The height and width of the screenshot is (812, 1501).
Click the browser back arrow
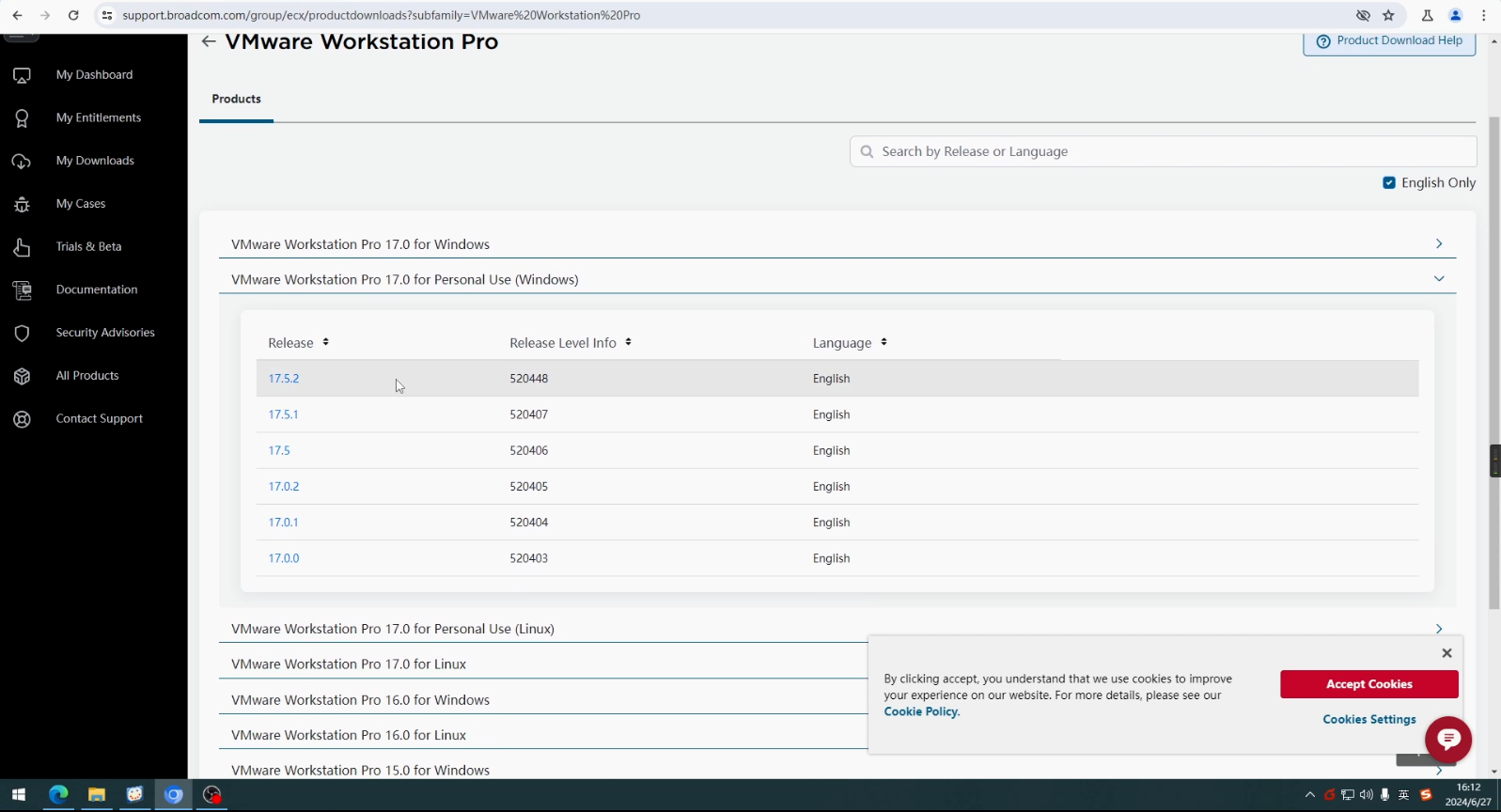point(17,15)
